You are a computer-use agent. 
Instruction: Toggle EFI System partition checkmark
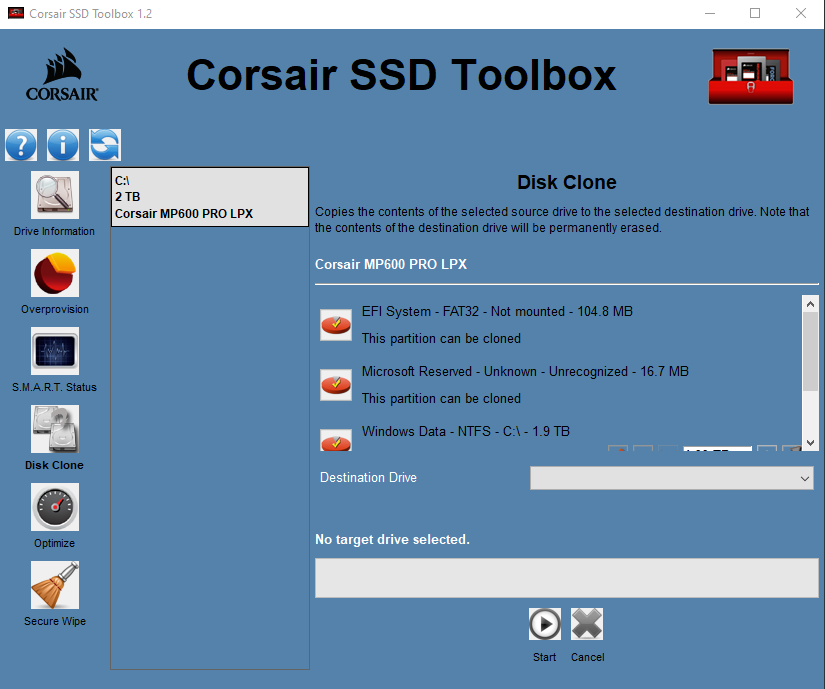[x=336, y=324]
